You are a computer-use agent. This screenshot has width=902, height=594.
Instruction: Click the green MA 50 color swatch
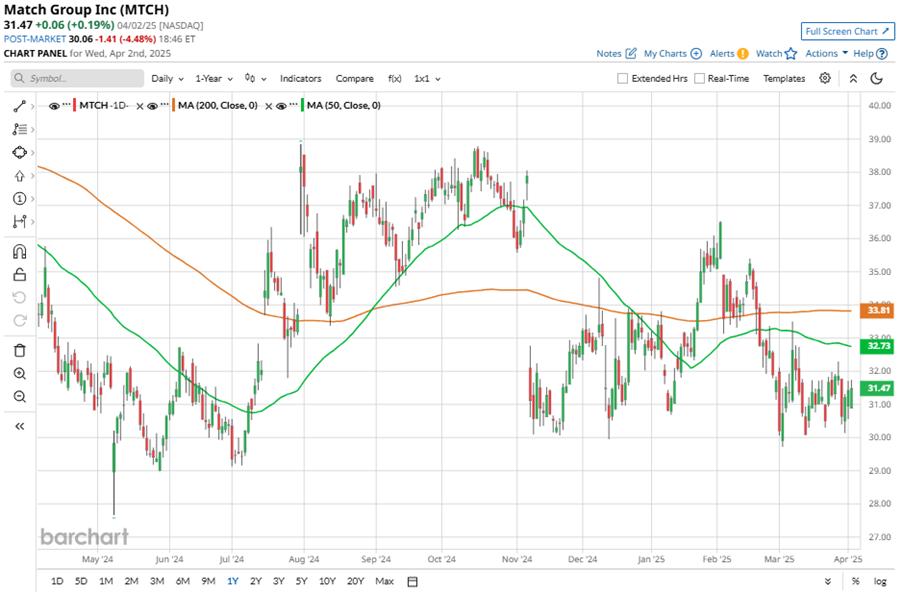[x=300, y=105]
